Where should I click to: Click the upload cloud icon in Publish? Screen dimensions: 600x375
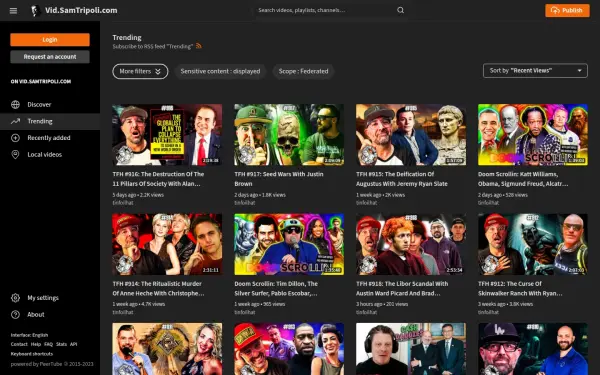[x=555, y=10]
